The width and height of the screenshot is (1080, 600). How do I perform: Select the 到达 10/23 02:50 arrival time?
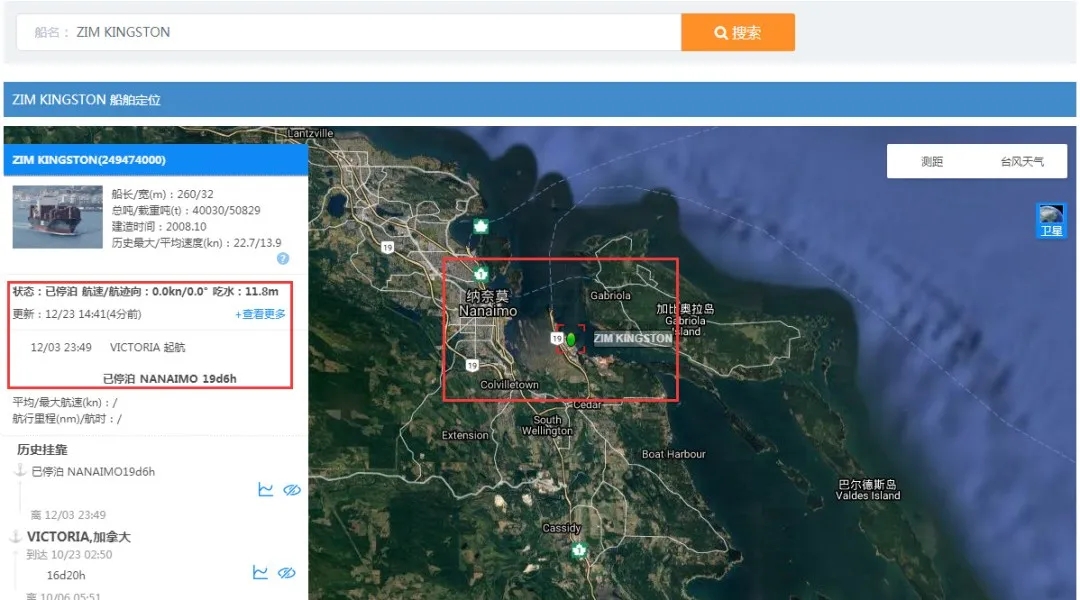69,555
